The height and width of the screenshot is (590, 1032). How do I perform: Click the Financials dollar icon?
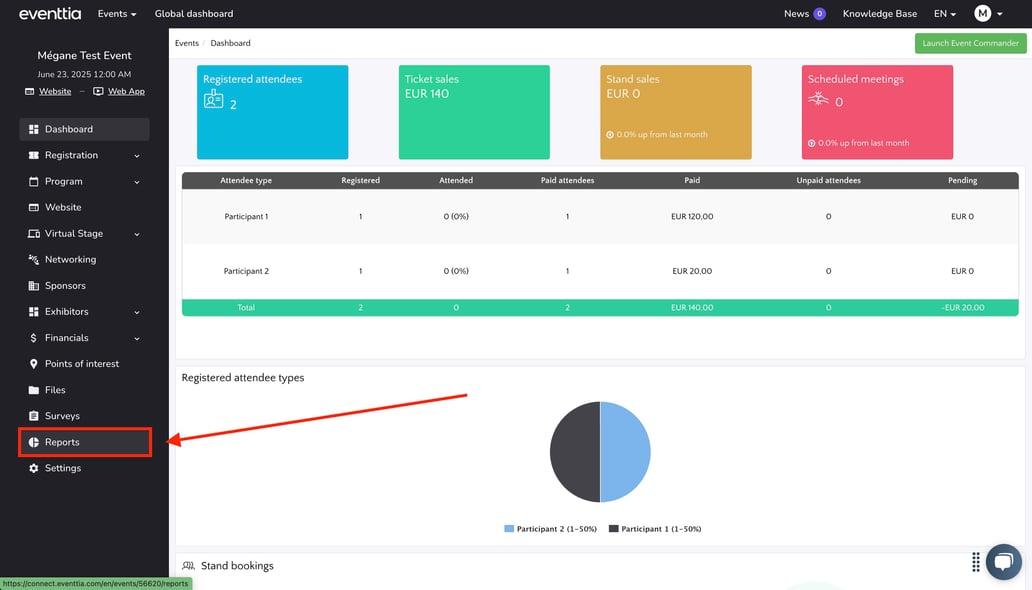click(x=34, y=338)
